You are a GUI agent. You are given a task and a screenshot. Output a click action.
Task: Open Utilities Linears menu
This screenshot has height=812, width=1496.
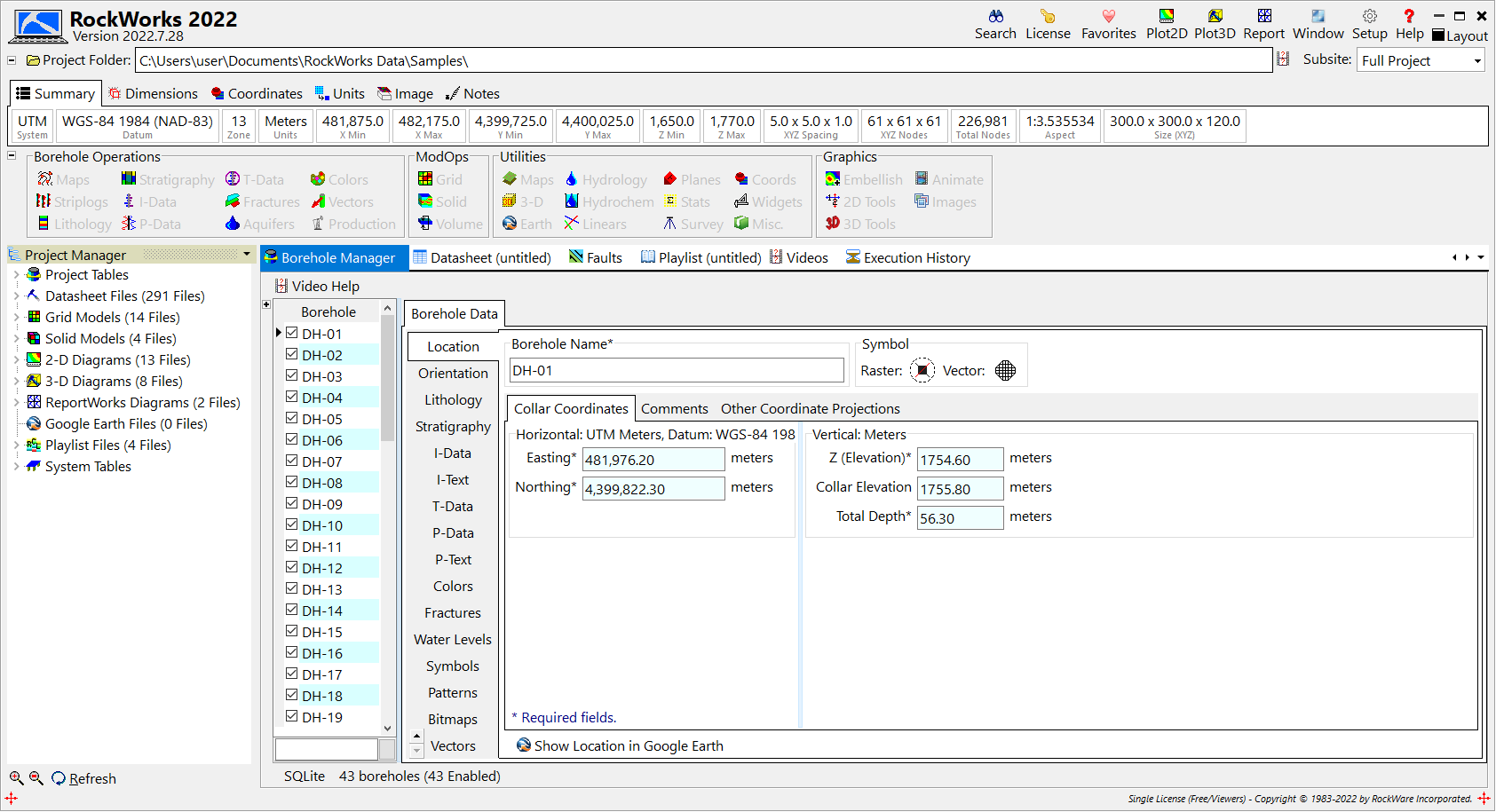(x=595, y=224)
